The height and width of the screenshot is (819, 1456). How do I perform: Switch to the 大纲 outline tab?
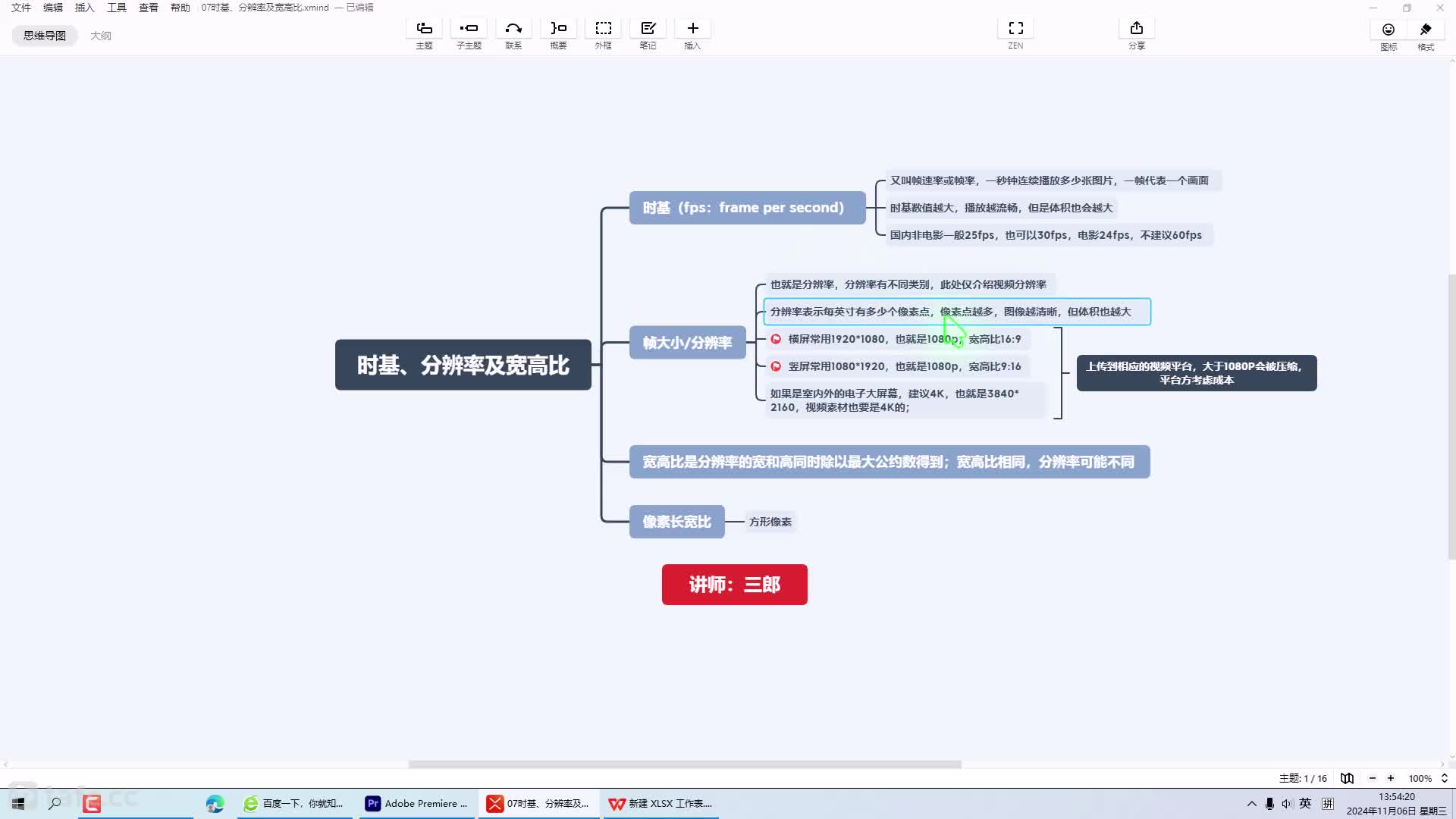(100, 36)
